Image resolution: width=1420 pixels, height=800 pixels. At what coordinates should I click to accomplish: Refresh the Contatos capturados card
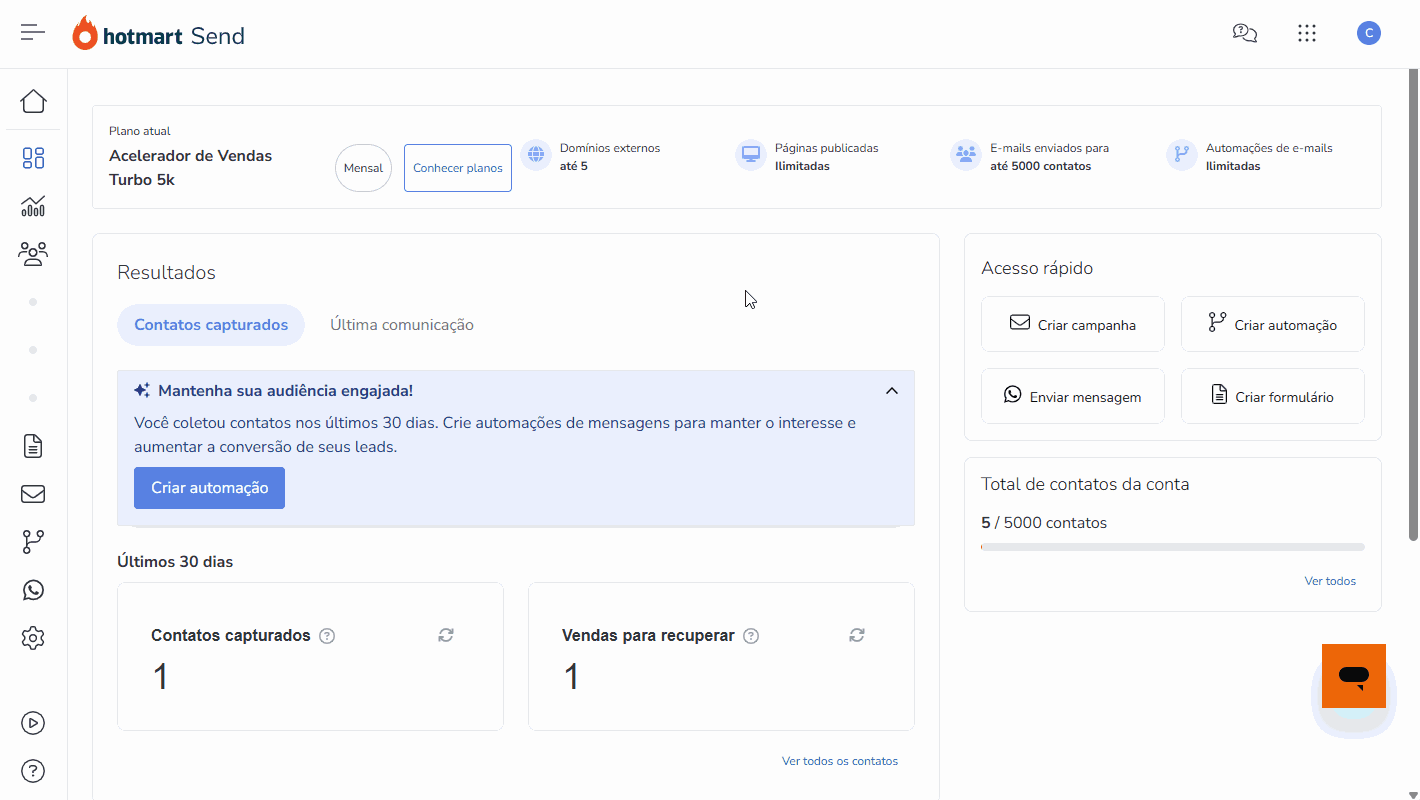[x=446, y=635]
